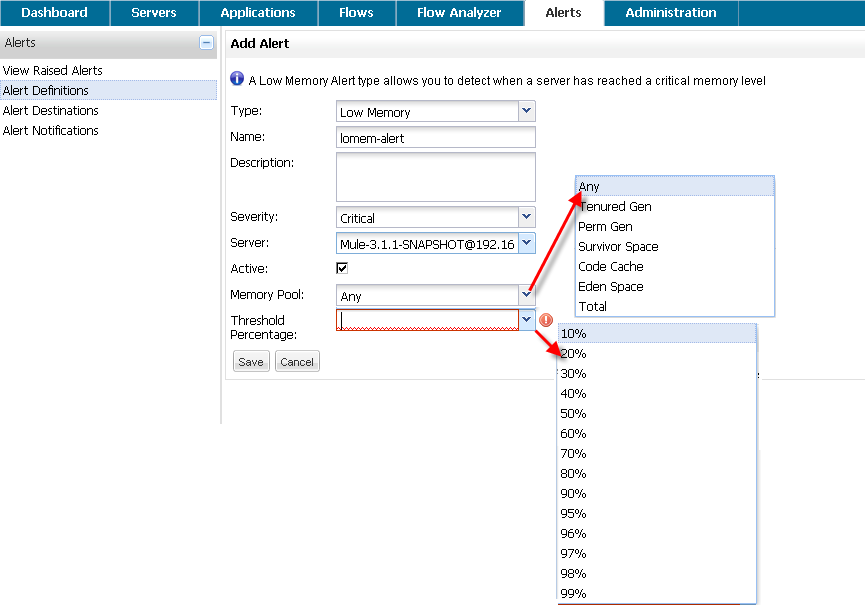This screenshot has height=608, width=865.
Task: Click the red error icon next to Threshold
Action: (x=545, y=320)
